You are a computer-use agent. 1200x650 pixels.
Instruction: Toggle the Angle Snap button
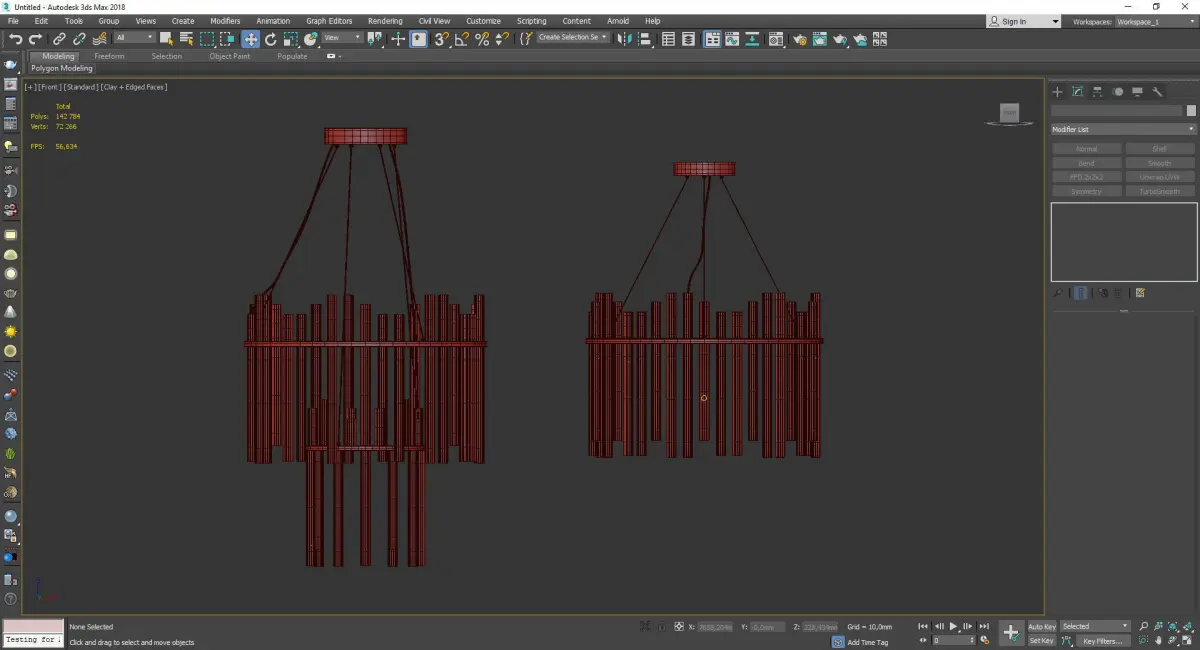462,39
